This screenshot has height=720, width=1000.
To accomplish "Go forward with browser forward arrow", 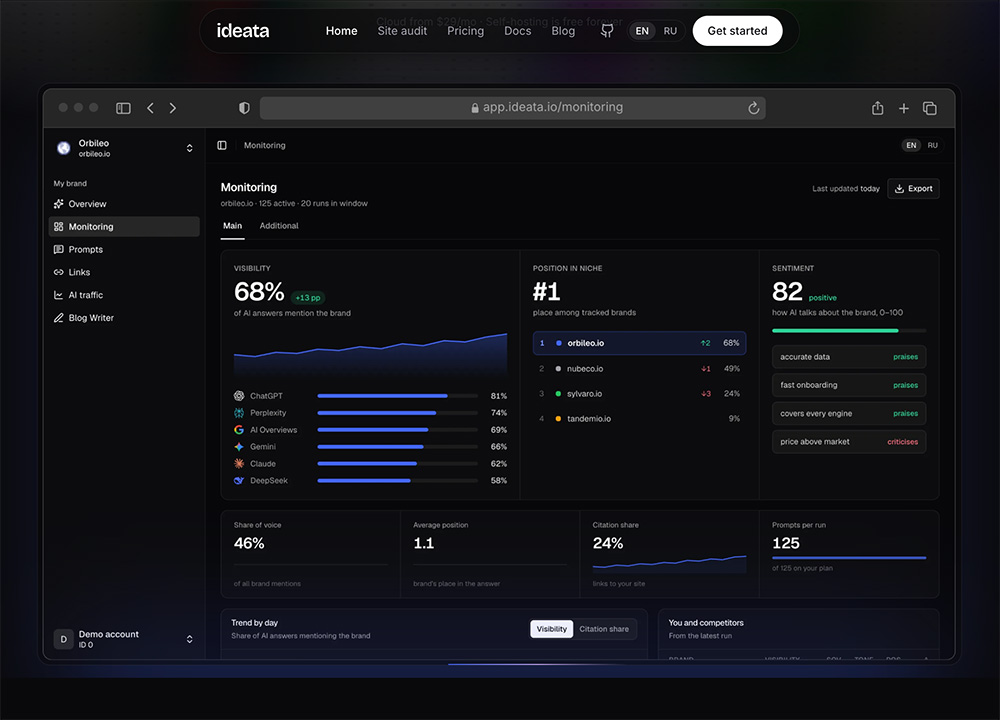I will click(x=173, y=108).
